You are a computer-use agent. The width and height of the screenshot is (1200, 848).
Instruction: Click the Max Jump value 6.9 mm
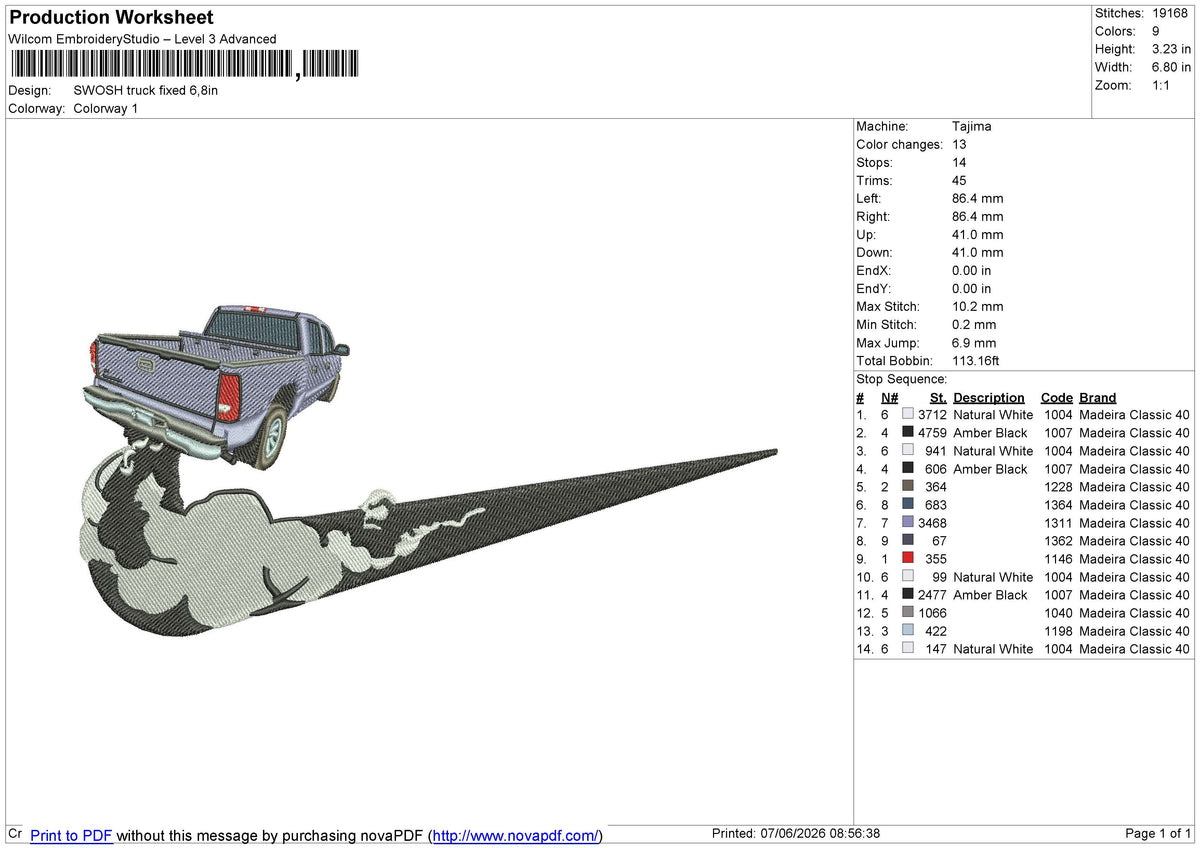[974, 343]
